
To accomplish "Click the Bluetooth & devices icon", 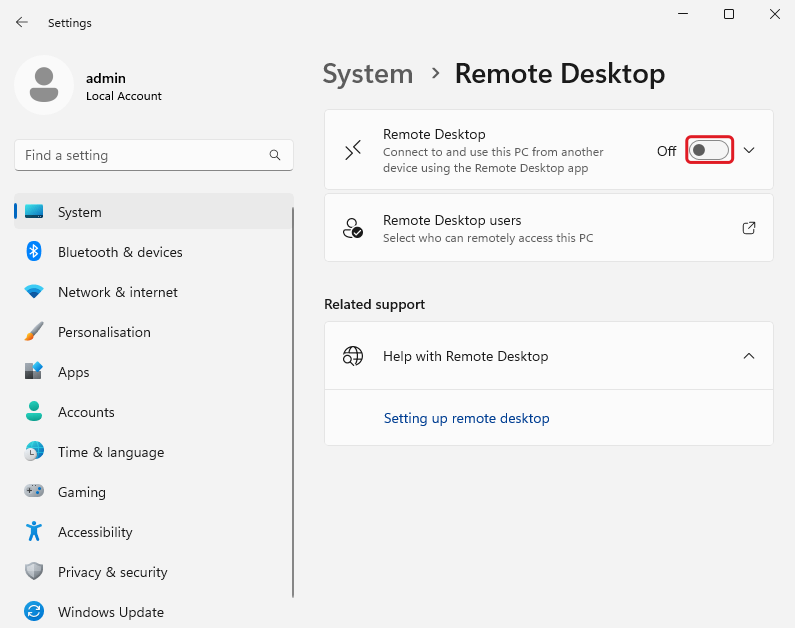I will click(x=34, y=252).
